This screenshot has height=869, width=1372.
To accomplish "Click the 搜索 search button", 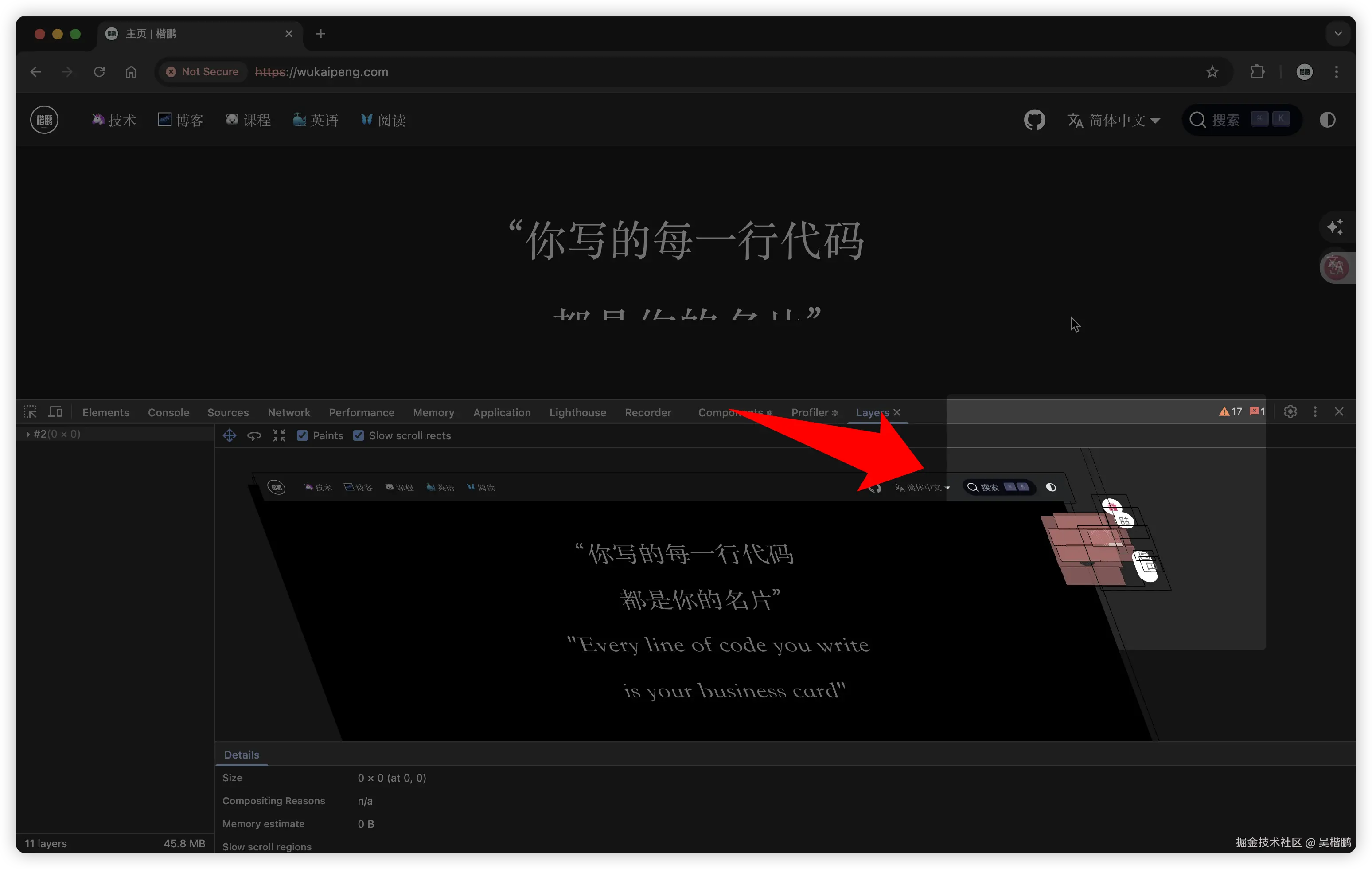I will click(x=1225, y=120).
